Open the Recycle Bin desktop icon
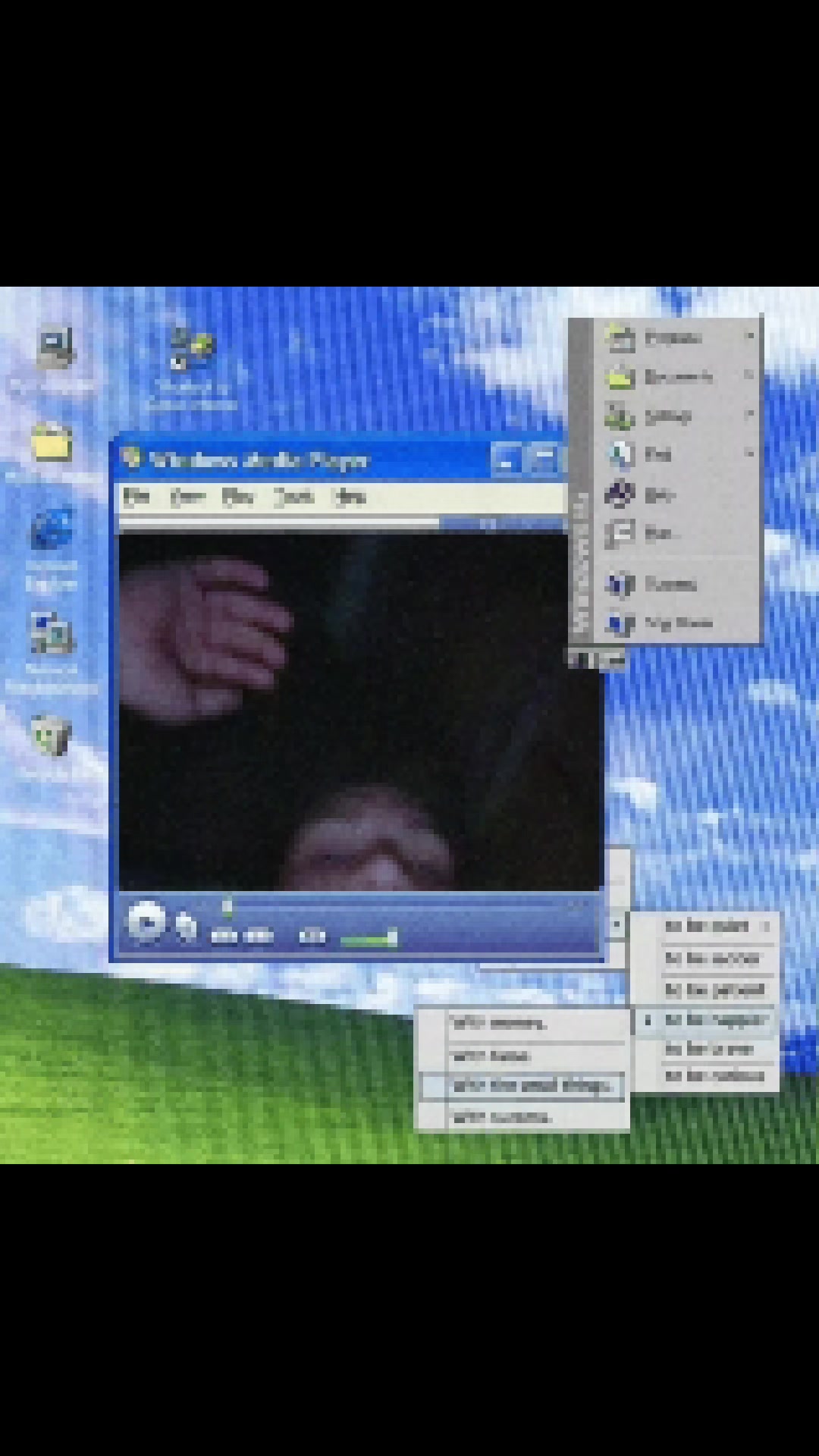The width and height of the screenshot is (819, 1456). pyautogui.click(x=51, y=736)
